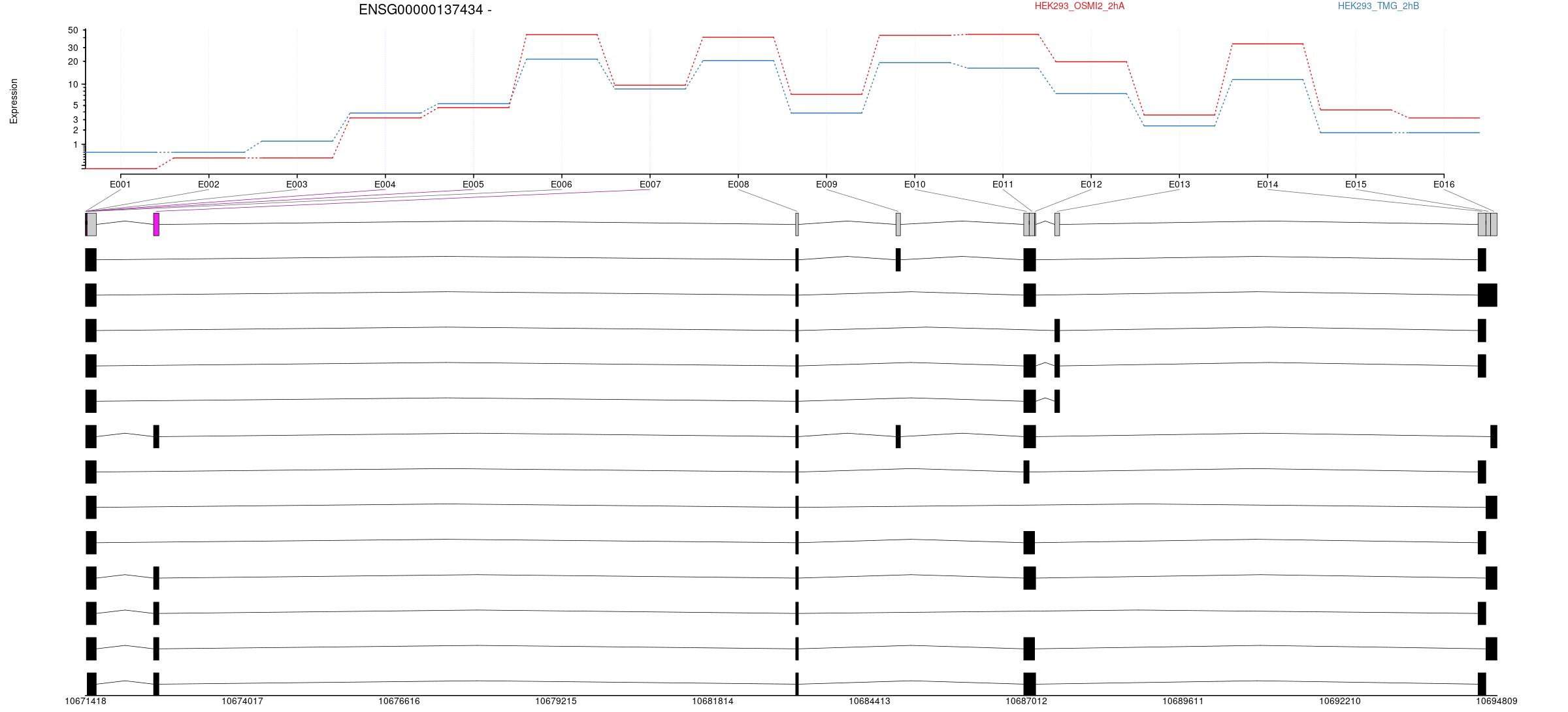Click genomic coordinate 10684413
The image size is (1568, 712).
[870, 701]
